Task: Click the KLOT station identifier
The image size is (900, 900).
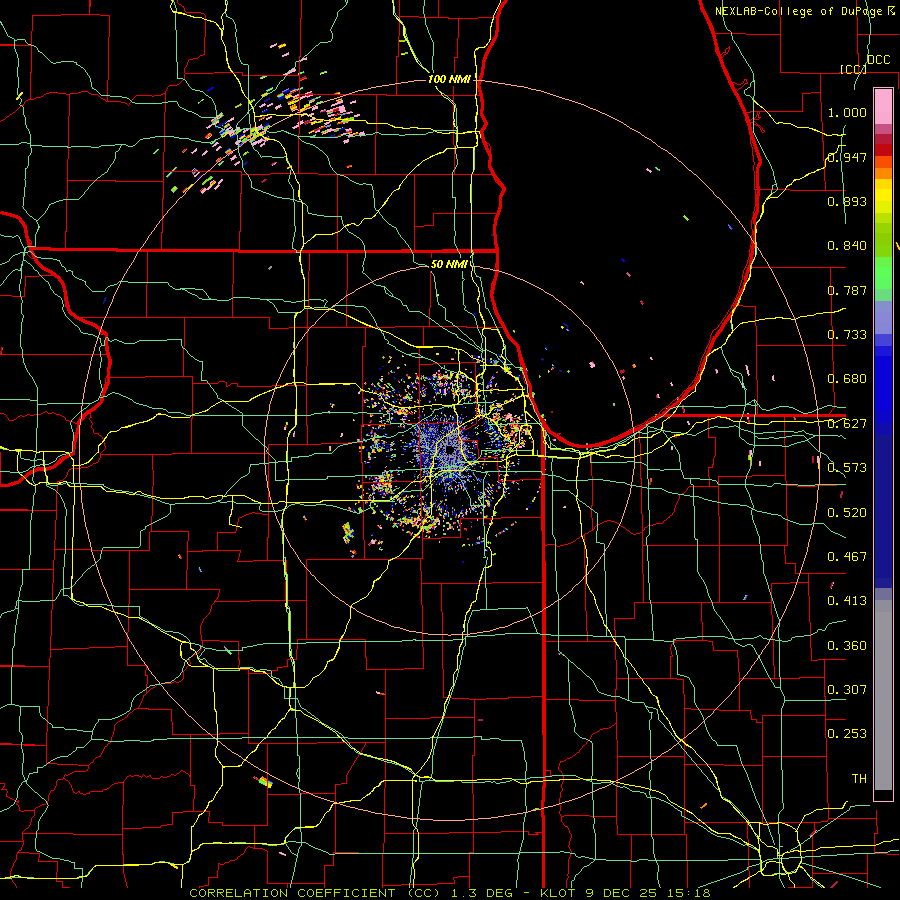Action: click(x=557, y=893)
